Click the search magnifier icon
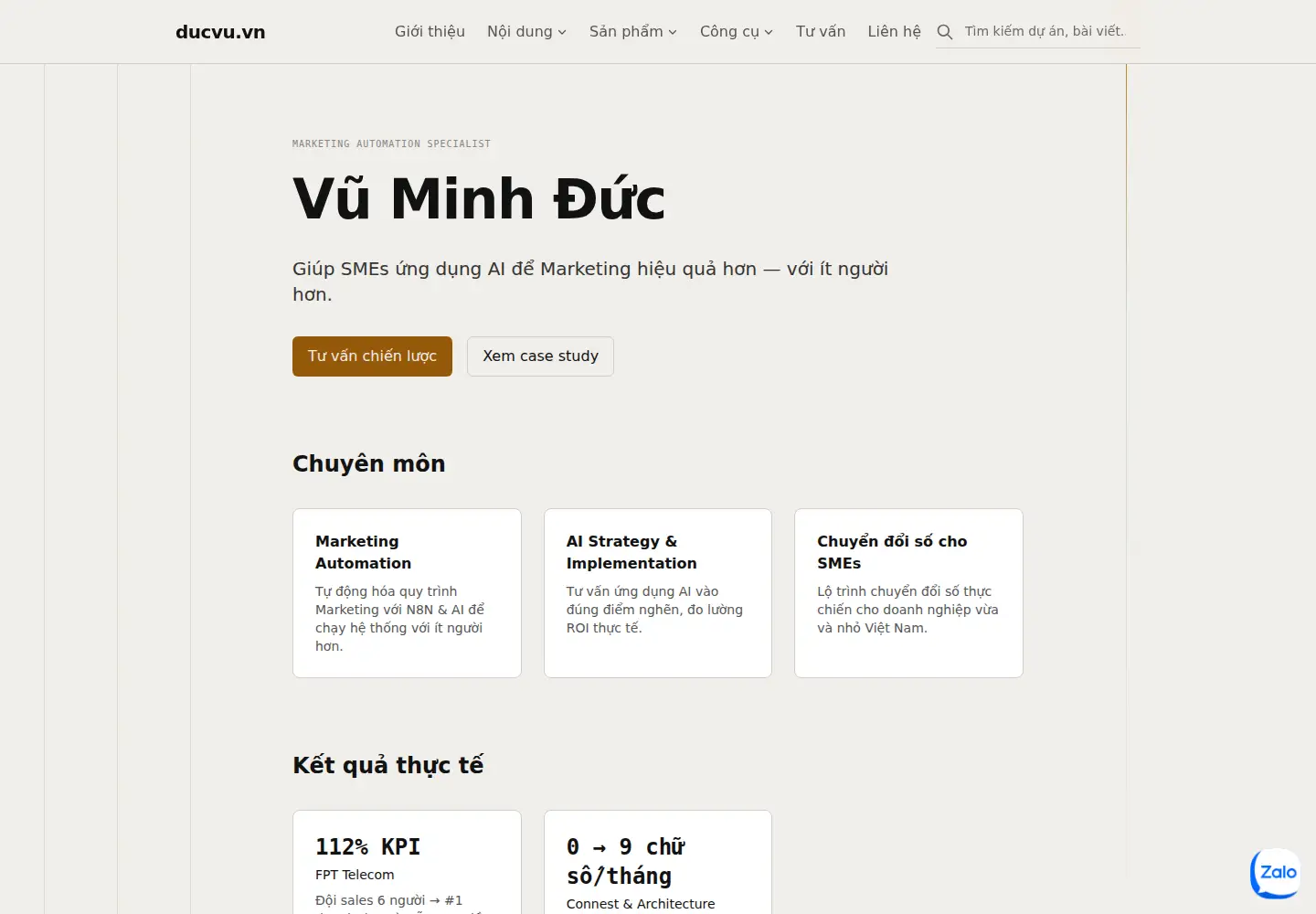 [945, 32]
